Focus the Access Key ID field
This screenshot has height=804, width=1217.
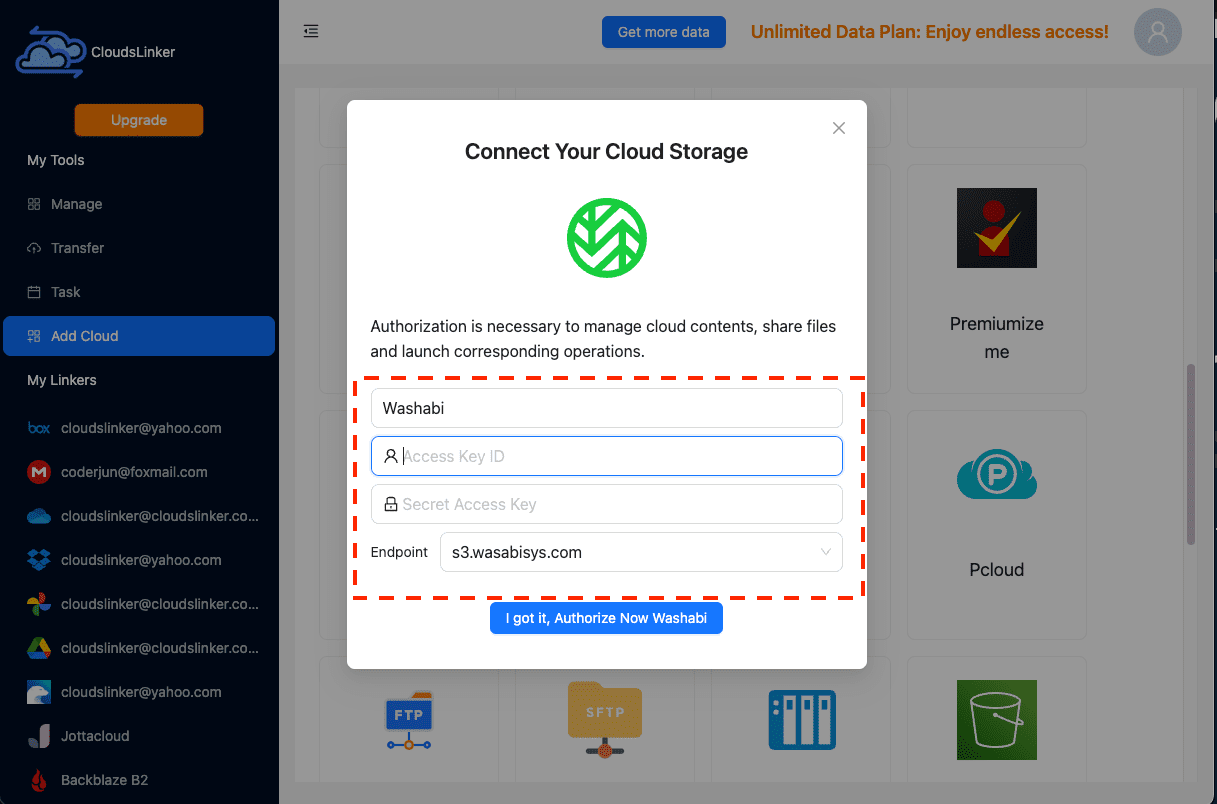(607, 456)
